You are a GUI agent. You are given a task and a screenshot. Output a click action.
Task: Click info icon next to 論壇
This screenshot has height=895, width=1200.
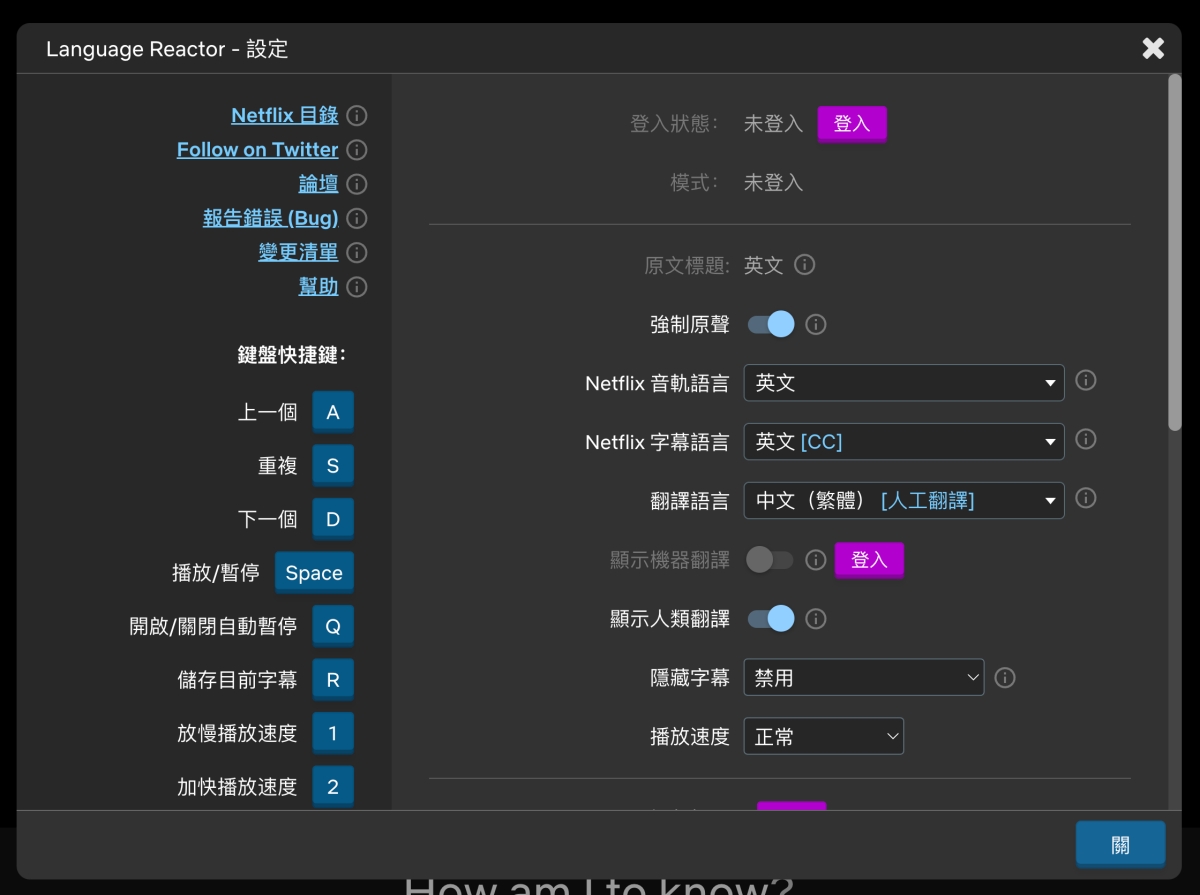[x=356, y=184]
